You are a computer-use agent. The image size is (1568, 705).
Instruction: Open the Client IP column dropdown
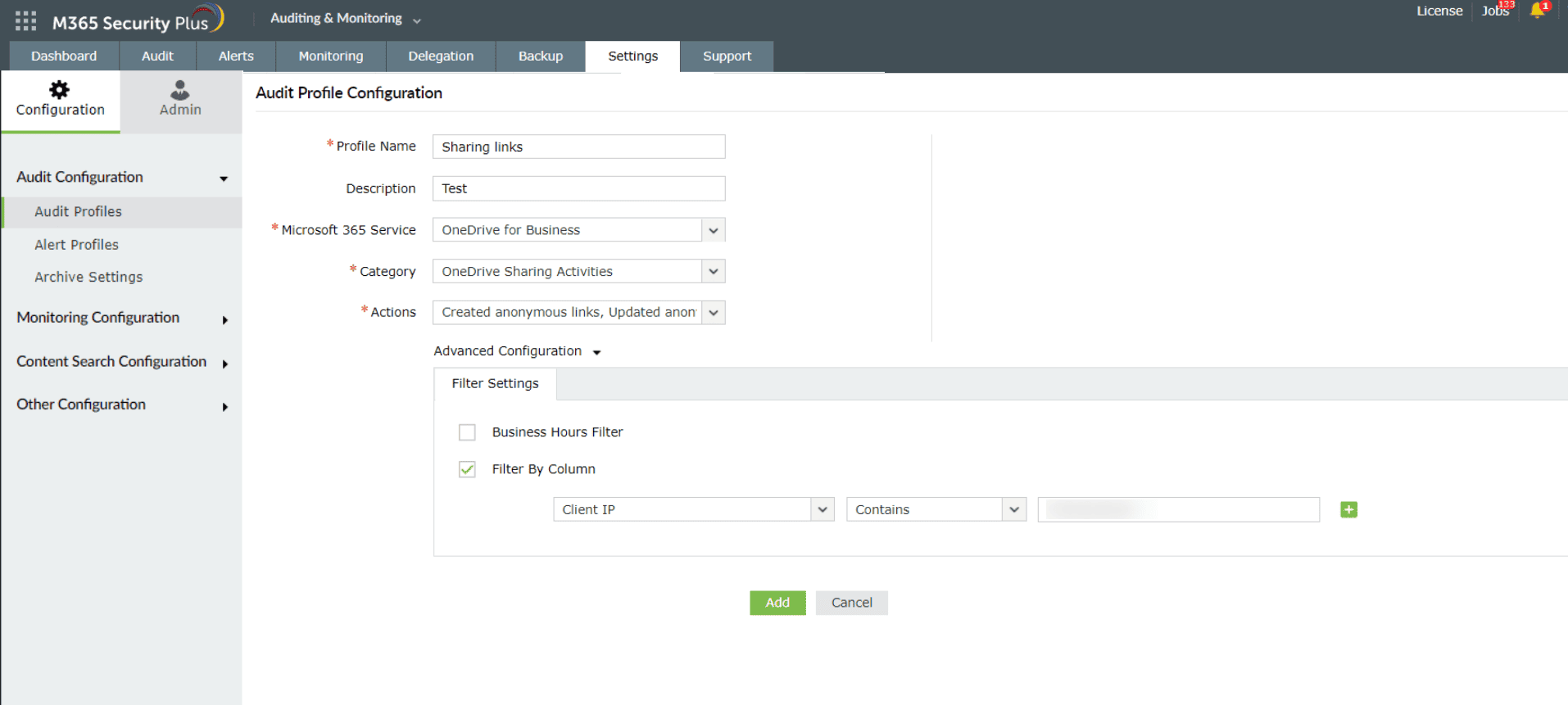[x=823, y=509]
